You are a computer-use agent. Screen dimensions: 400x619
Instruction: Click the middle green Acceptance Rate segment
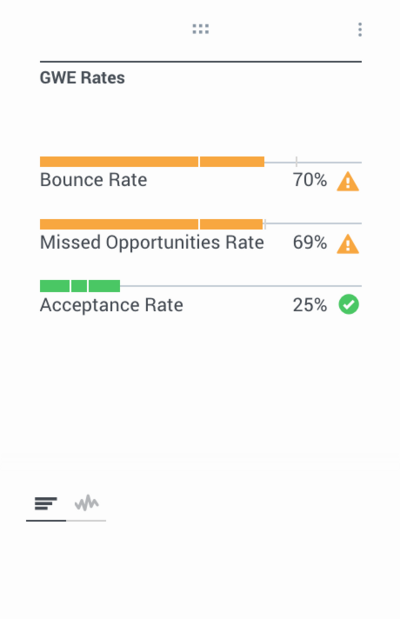(79, 286)
